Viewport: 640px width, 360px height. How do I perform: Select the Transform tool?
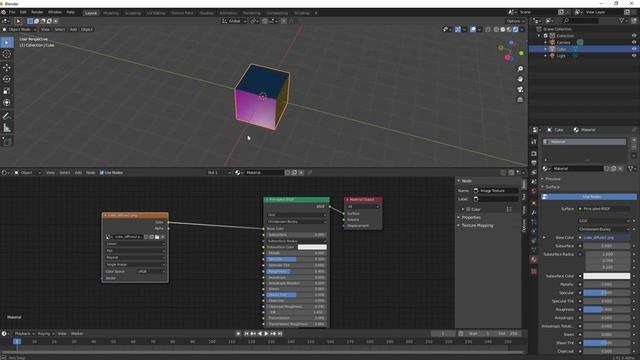click(x=7, y=103)
